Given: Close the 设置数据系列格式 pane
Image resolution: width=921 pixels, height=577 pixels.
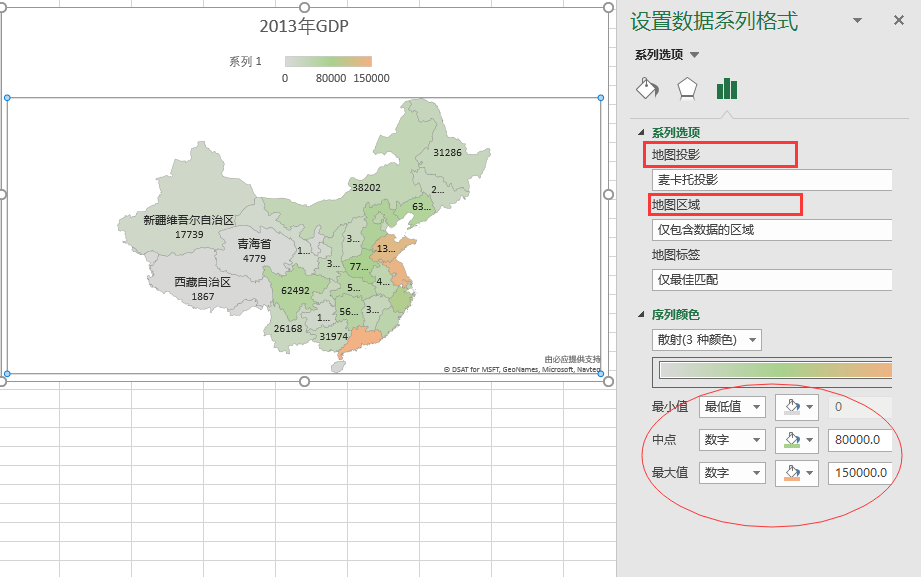Looking at the screenshot, I should tap(899, 20).
